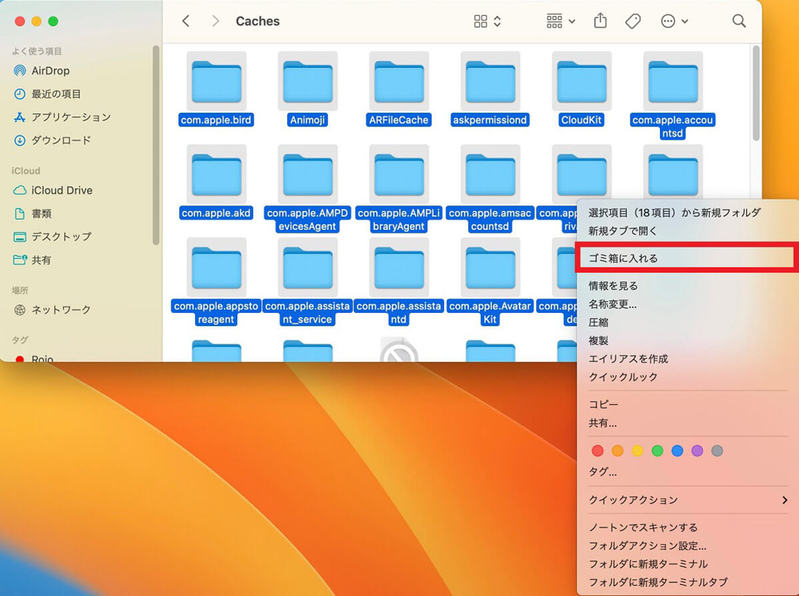
Task: Go forward with the right chevron button
Action: pyautogui.click(x=216, y=21)
